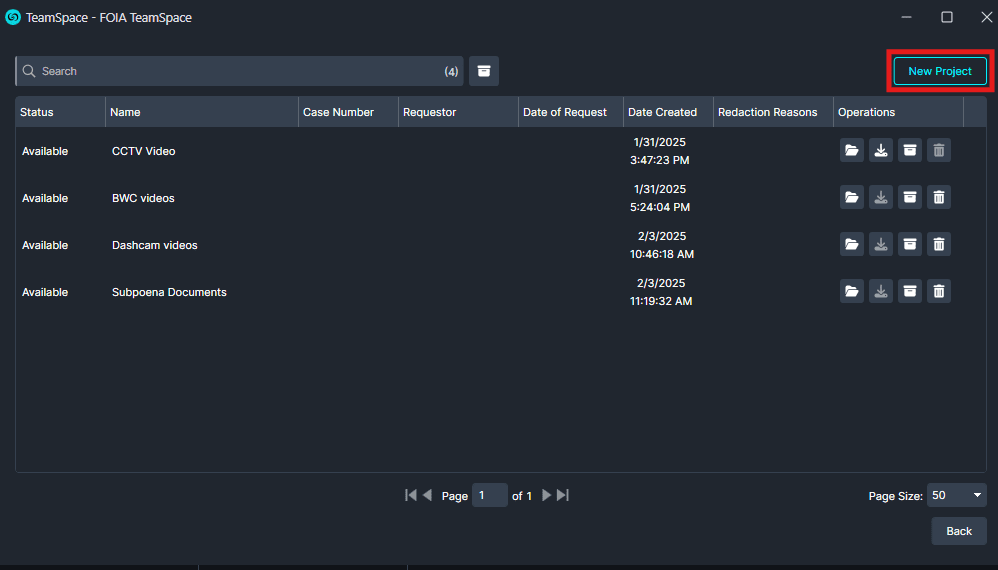998x570 pixels.
Task: Delete the Dashcam videos project
Action: tap(939, 245)
